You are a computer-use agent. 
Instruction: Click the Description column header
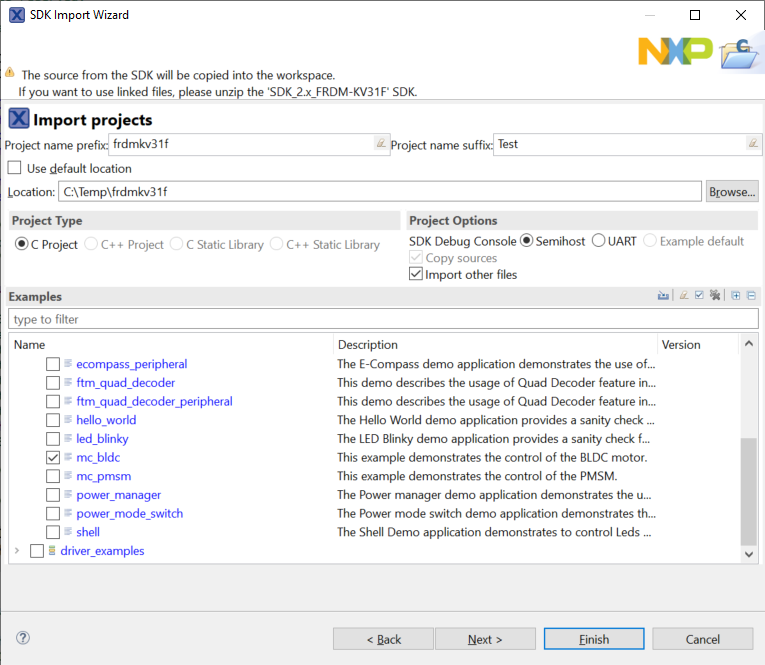click(x=495, y=345)
